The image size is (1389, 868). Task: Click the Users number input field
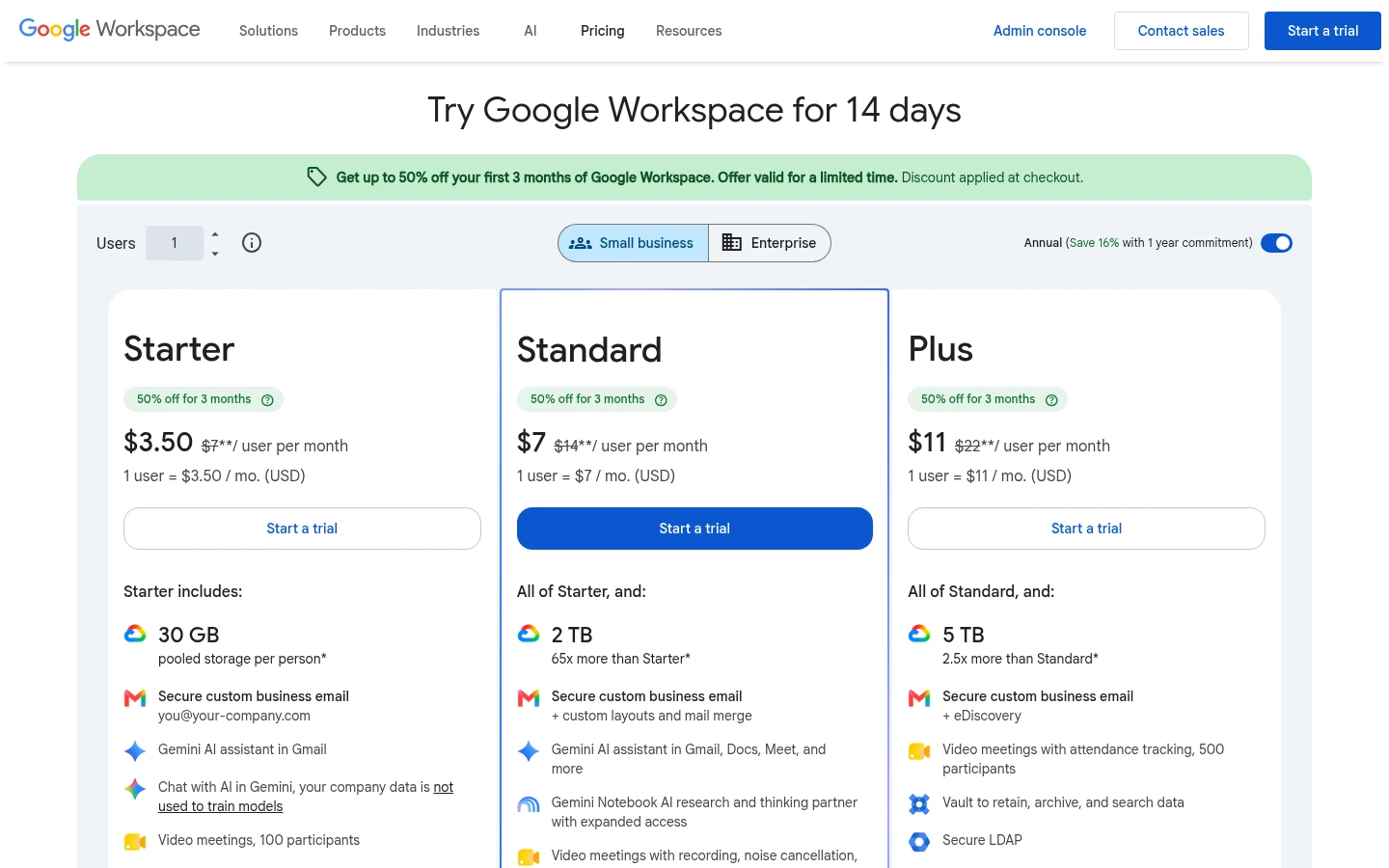pyautogui.click(x=175, y=243)
